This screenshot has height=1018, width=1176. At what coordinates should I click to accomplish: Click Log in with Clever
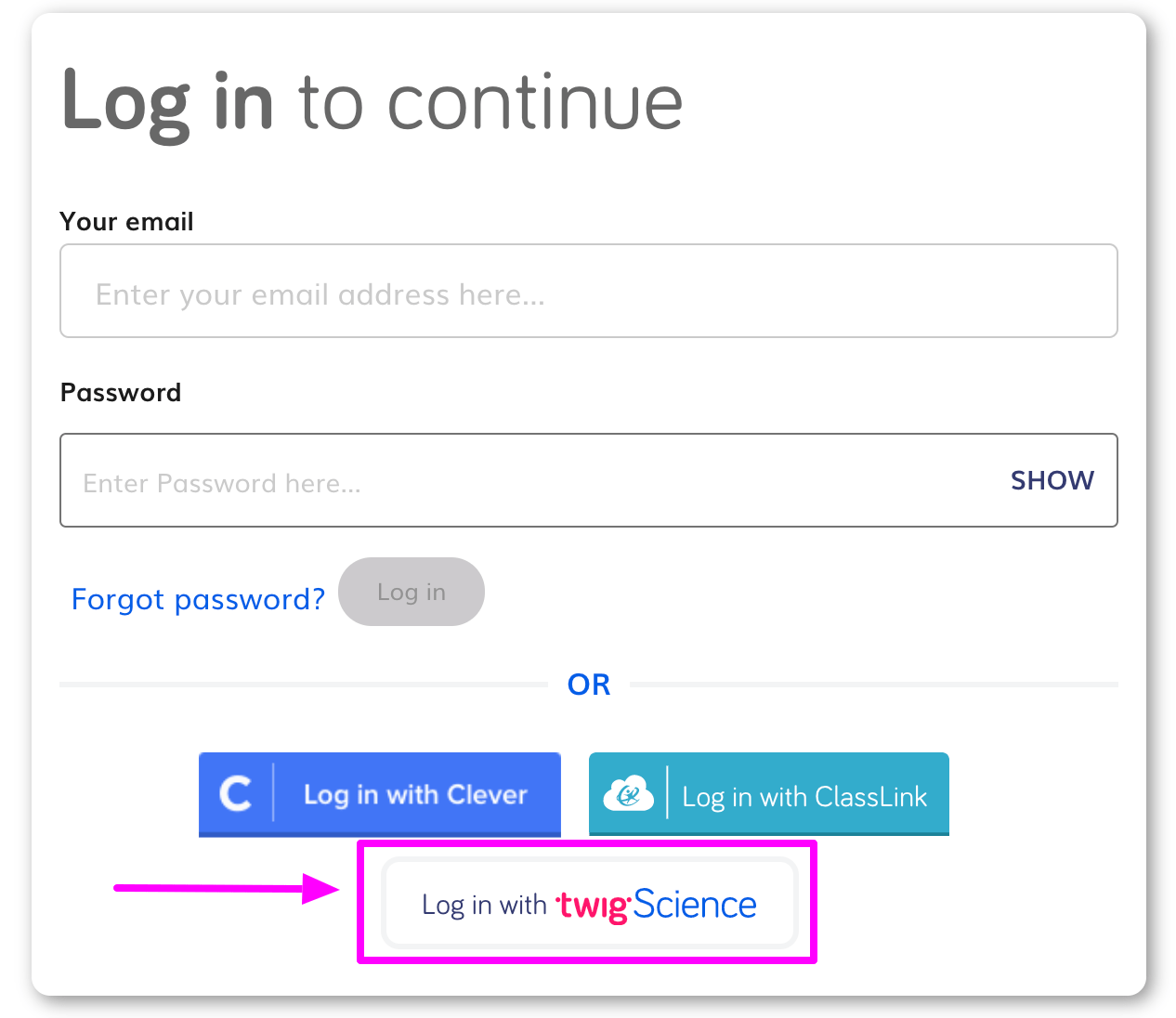(x=380, y=794)
